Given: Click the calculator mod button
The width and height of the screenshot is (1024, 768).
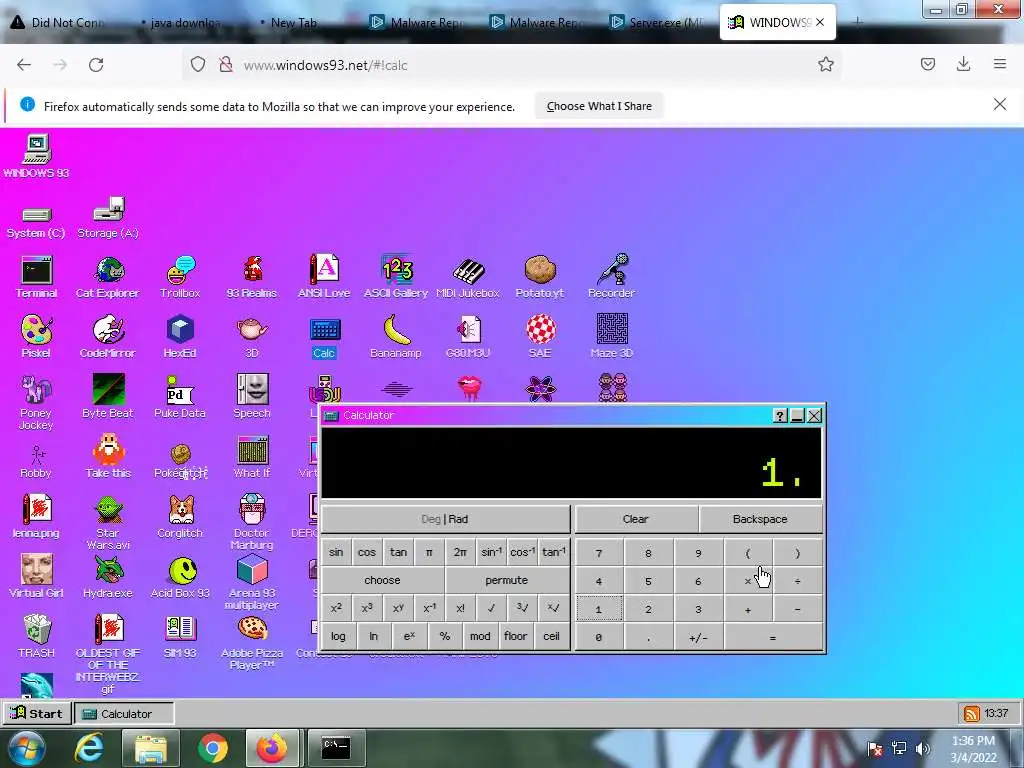Looking at the screenshot, I should point(480,636).
